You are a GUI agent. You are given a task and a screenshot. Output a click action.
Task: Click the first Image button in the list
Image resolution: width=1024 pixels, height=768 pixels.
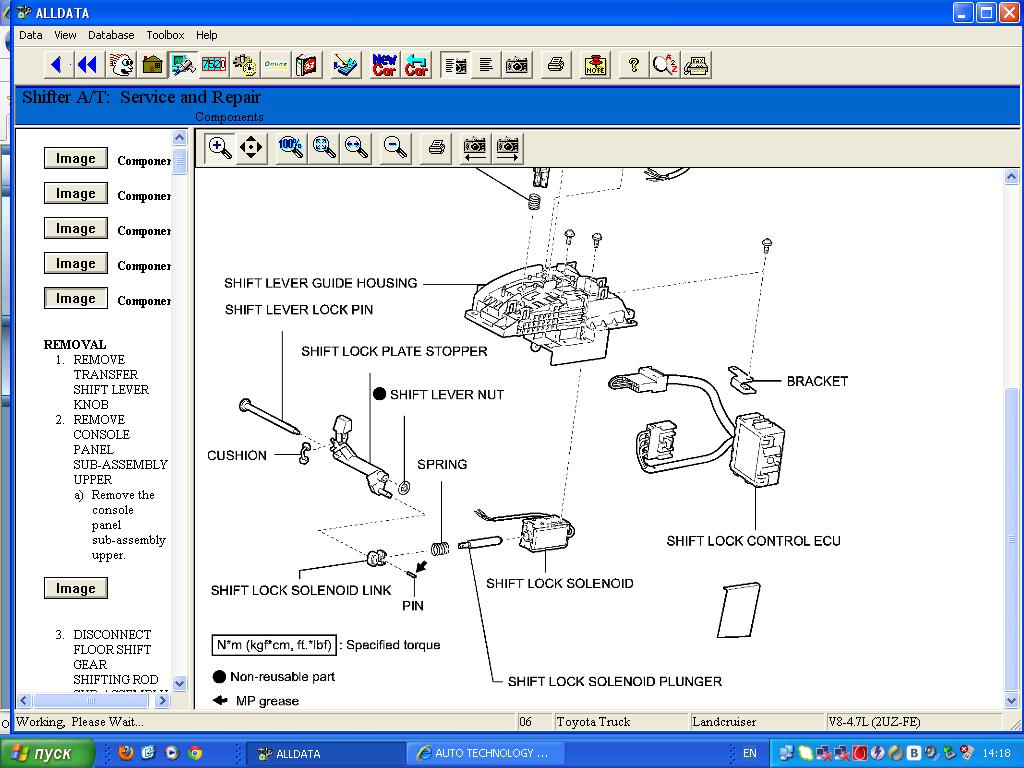click(76, 159)
